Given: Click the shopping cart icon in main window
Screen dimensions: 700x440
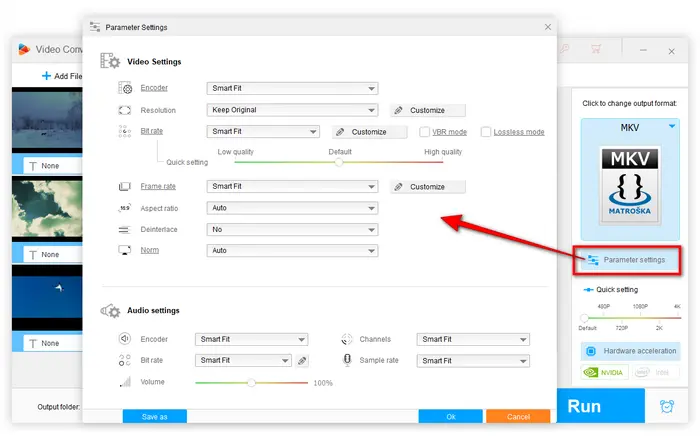Looking at the screenshot, I should (596, 49).
